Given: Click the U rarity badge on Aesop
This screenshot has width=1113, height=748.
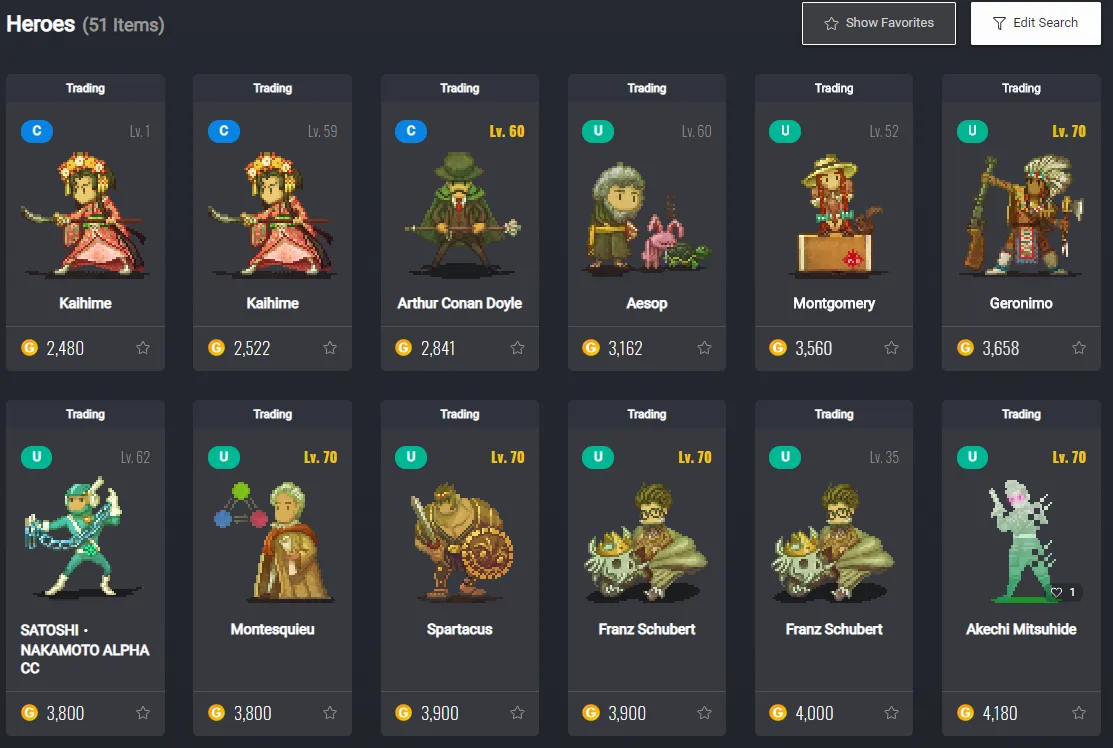Looking at the screenshot, I should click(x=598, y=131).
